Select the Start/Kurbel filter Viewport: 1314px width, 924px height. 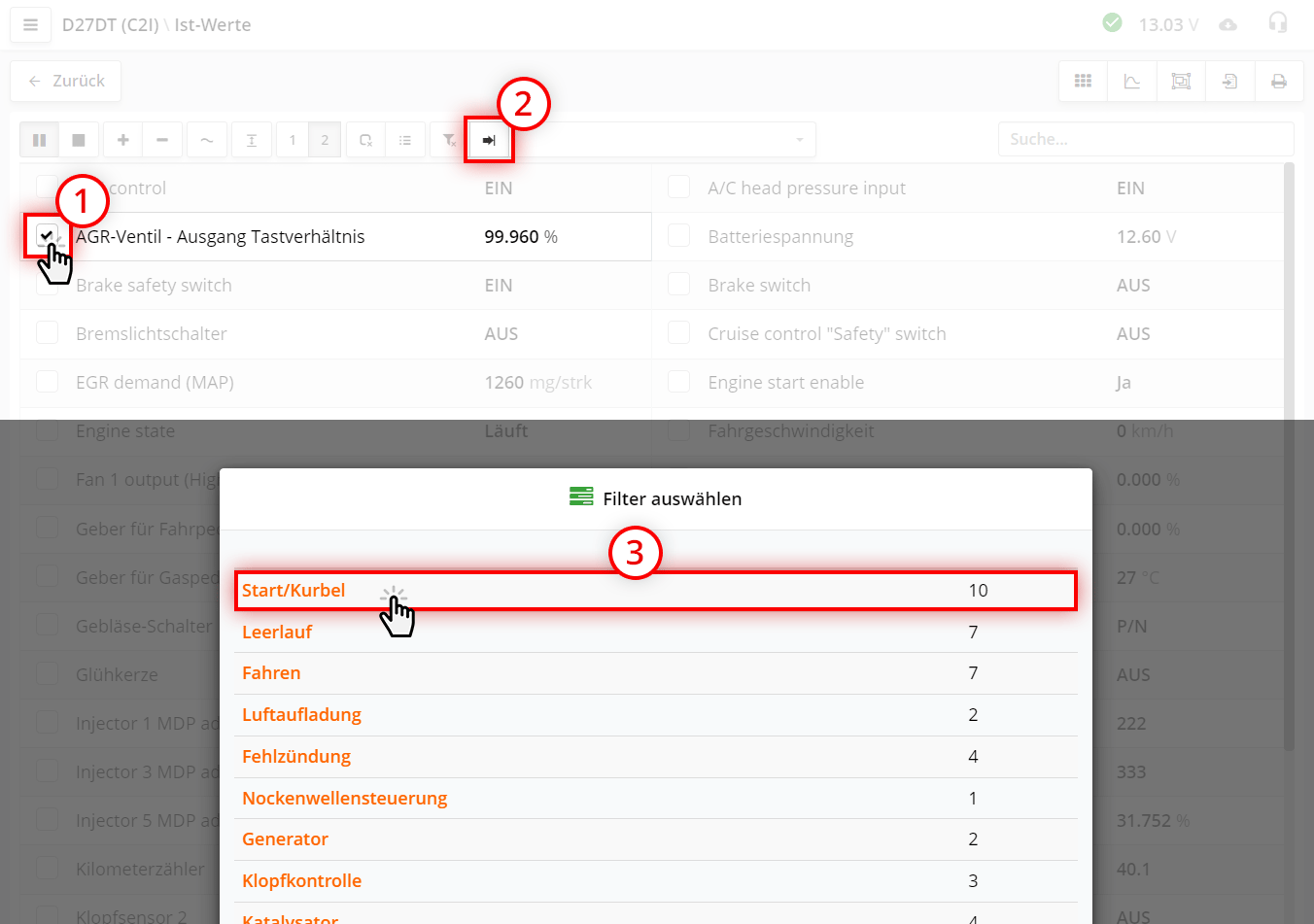coord(294,591)
